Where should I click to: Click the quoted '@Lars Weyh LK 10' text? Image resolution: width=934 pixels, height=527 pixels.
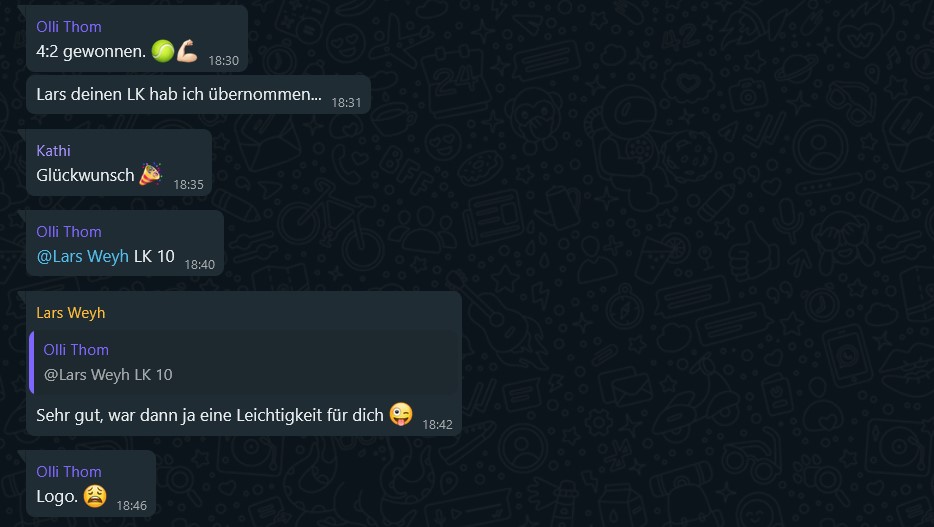[108, 375]
